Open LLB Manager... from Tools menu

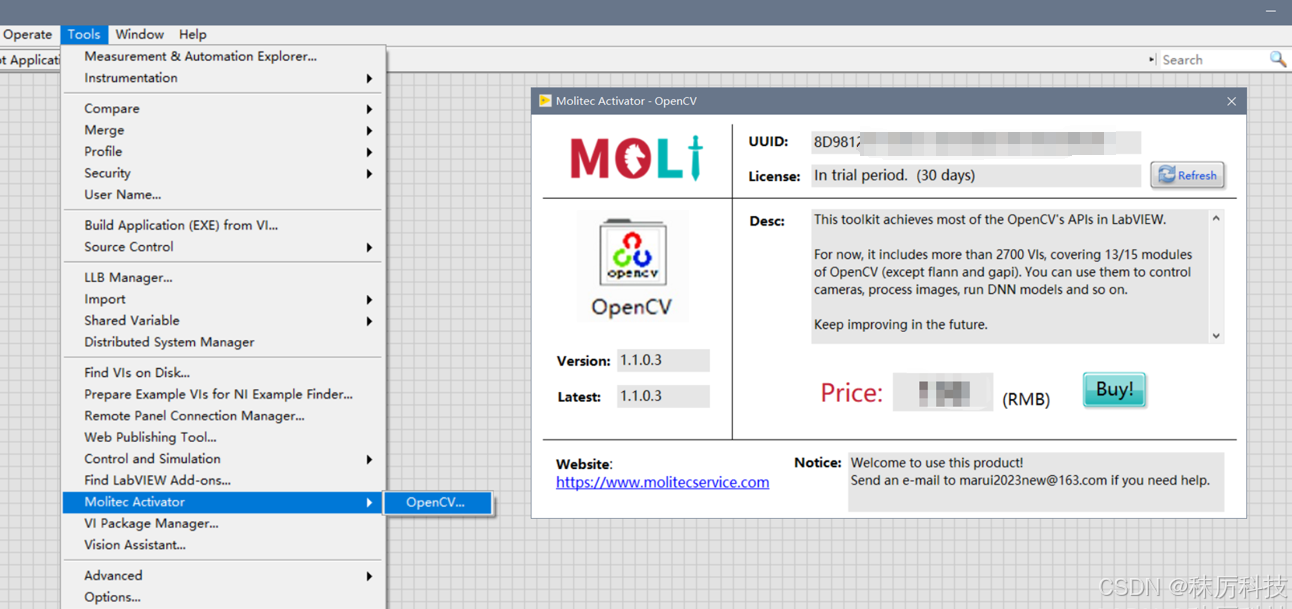(223, 277)
